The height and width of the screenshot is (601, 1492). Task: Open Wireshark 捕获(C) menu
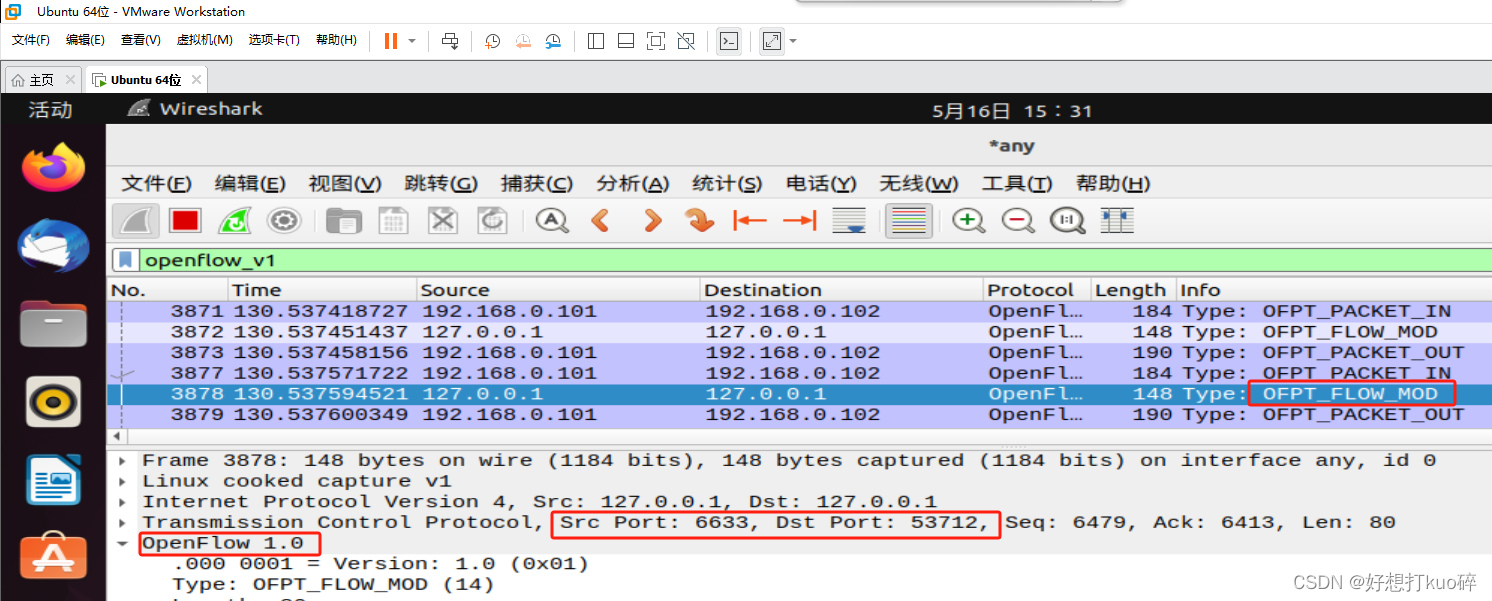tap(537, 184)
